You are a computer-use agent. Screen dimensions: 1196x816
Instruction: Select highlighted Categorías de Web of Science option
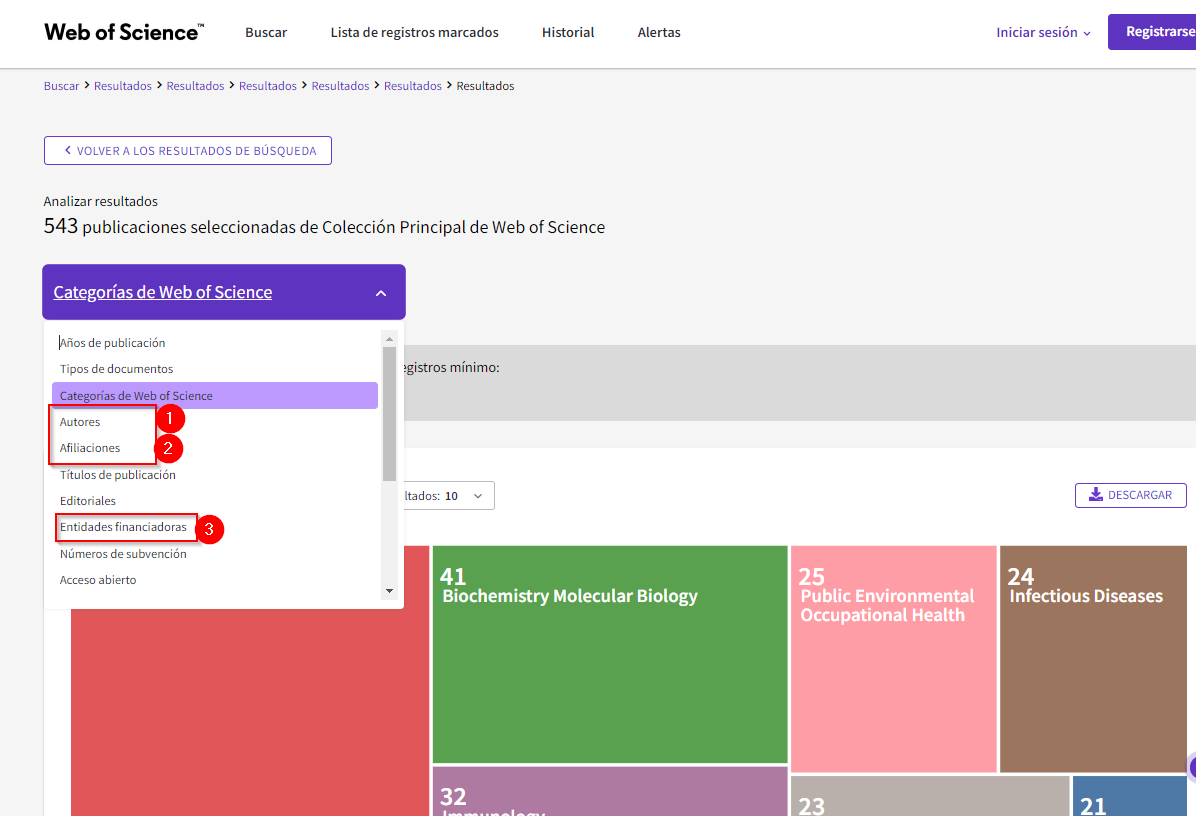point(215,395)
